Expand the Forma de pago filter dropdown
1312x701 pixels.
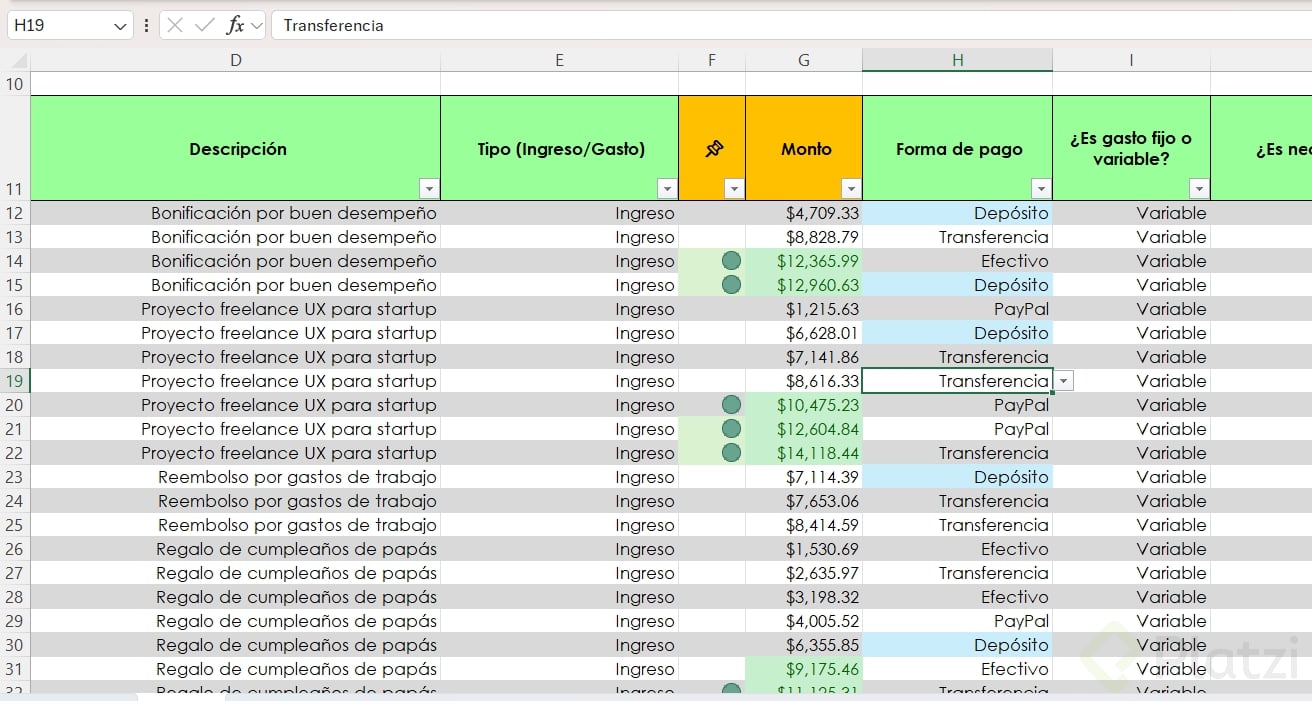click(1041, 189)
